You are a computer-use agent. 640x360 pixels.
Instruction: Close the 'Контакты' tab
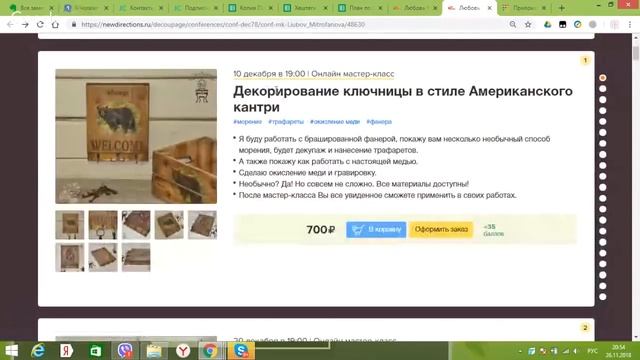pyautogui.click(x=161, y=8)
